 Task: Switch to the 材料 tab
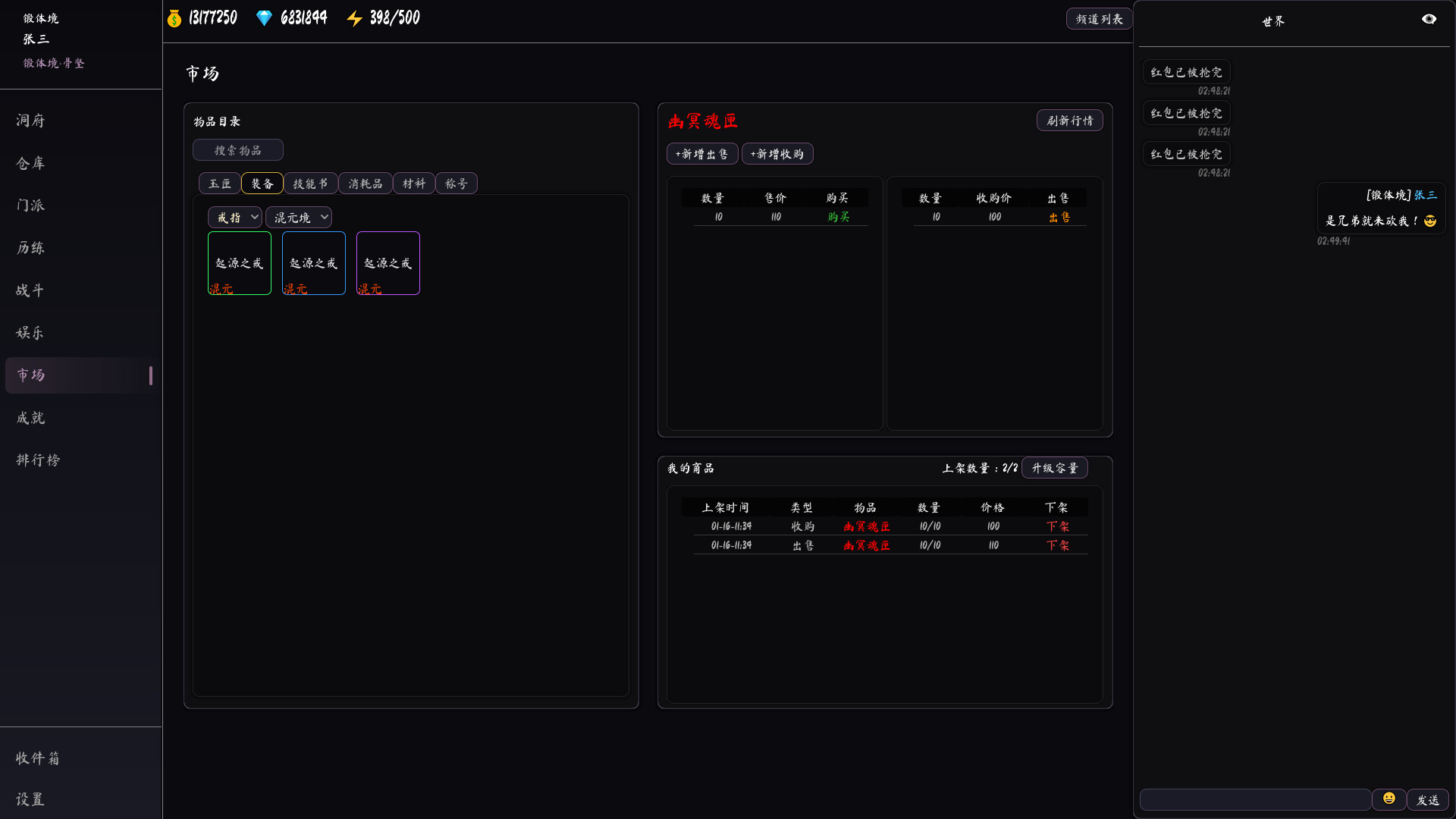click(413, 183)
